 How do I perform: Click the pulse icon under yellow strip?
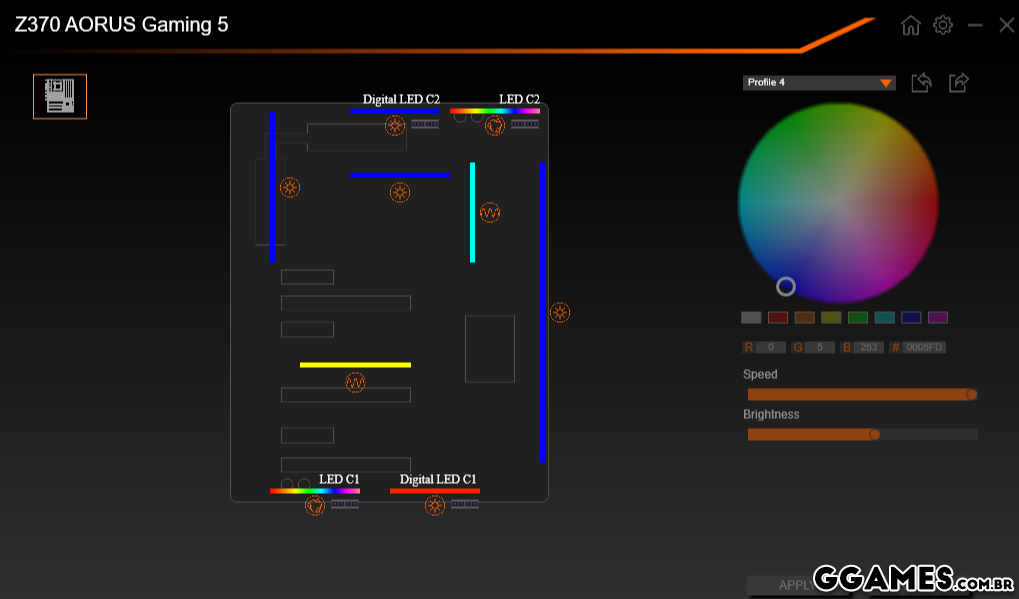[x=355, y=382]
